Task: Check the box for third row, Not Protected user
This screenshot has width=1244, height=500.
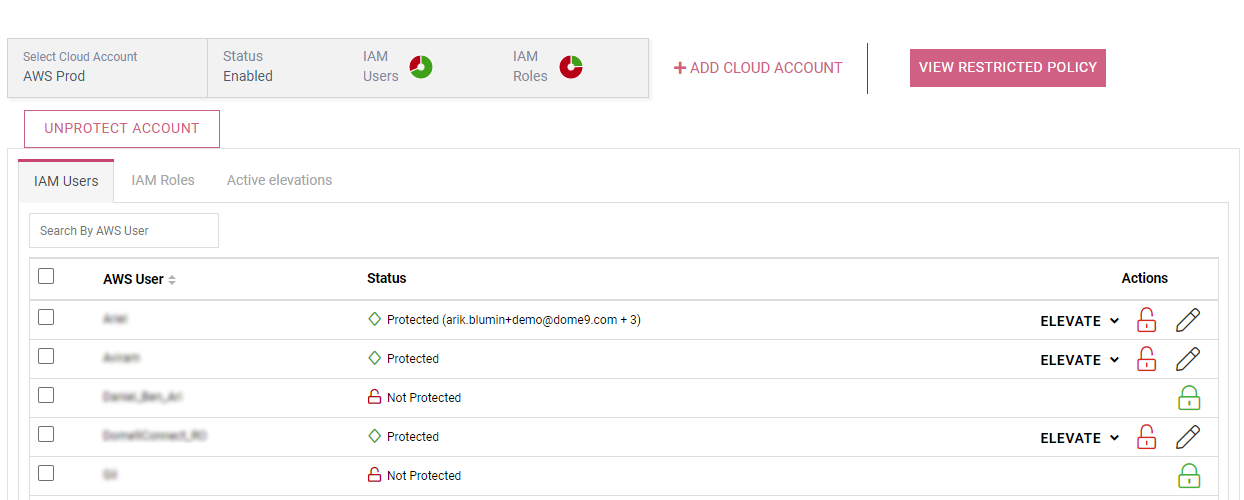Action: pos(46,395)
